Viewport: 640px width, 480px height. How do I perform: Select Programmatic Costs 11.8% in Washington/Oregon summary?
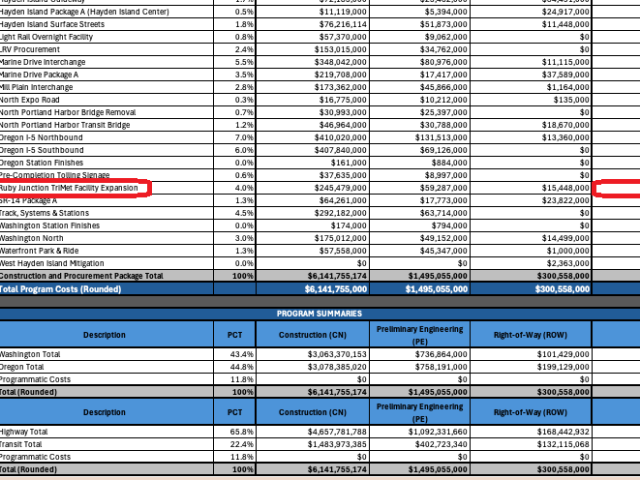pyautogui.click(x=242, y=379)
